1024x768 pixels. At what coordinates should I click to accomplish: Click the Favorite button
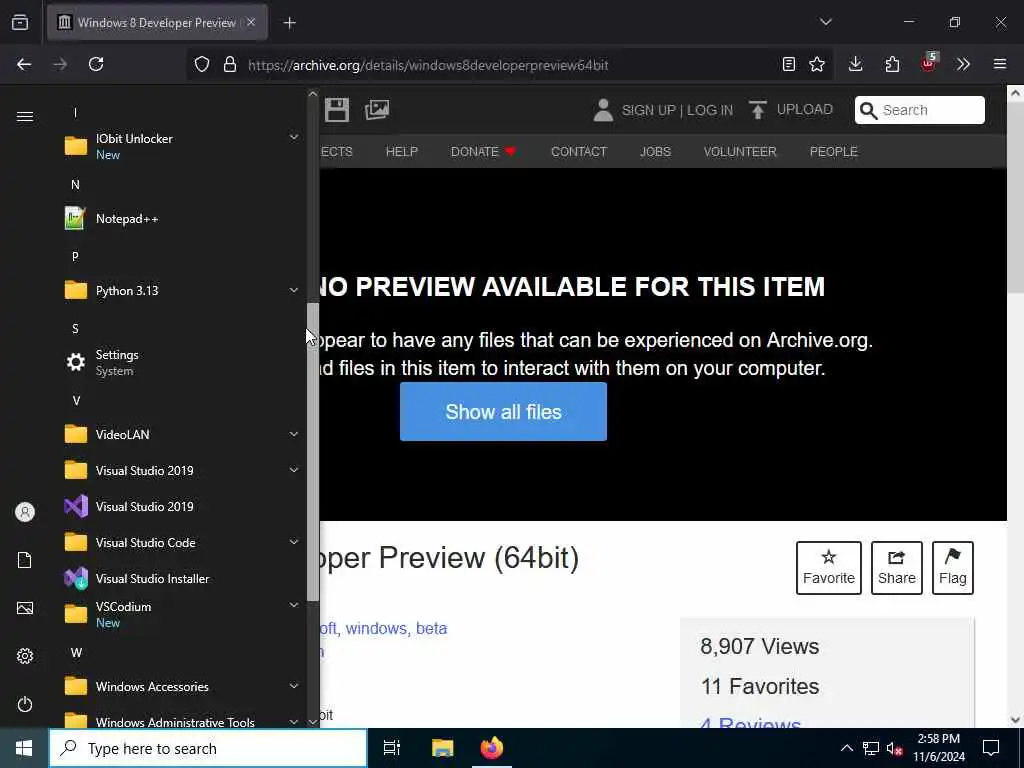point(829,568)
